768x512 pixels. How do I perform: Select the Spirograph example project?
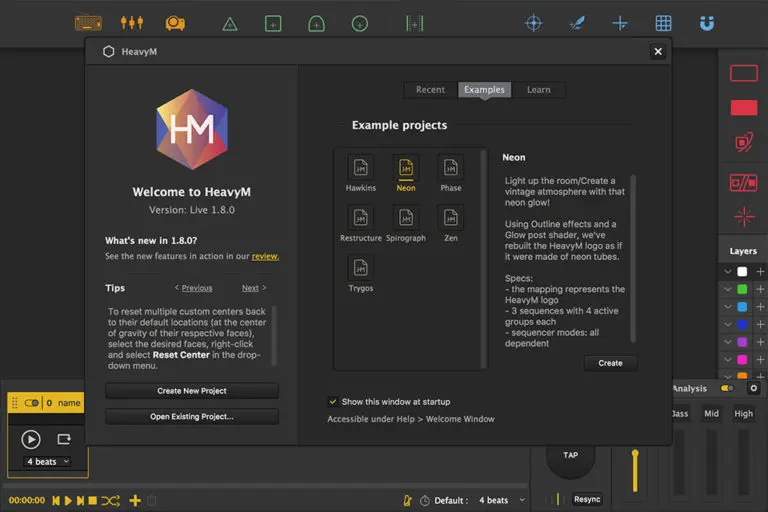coord(406,223)
